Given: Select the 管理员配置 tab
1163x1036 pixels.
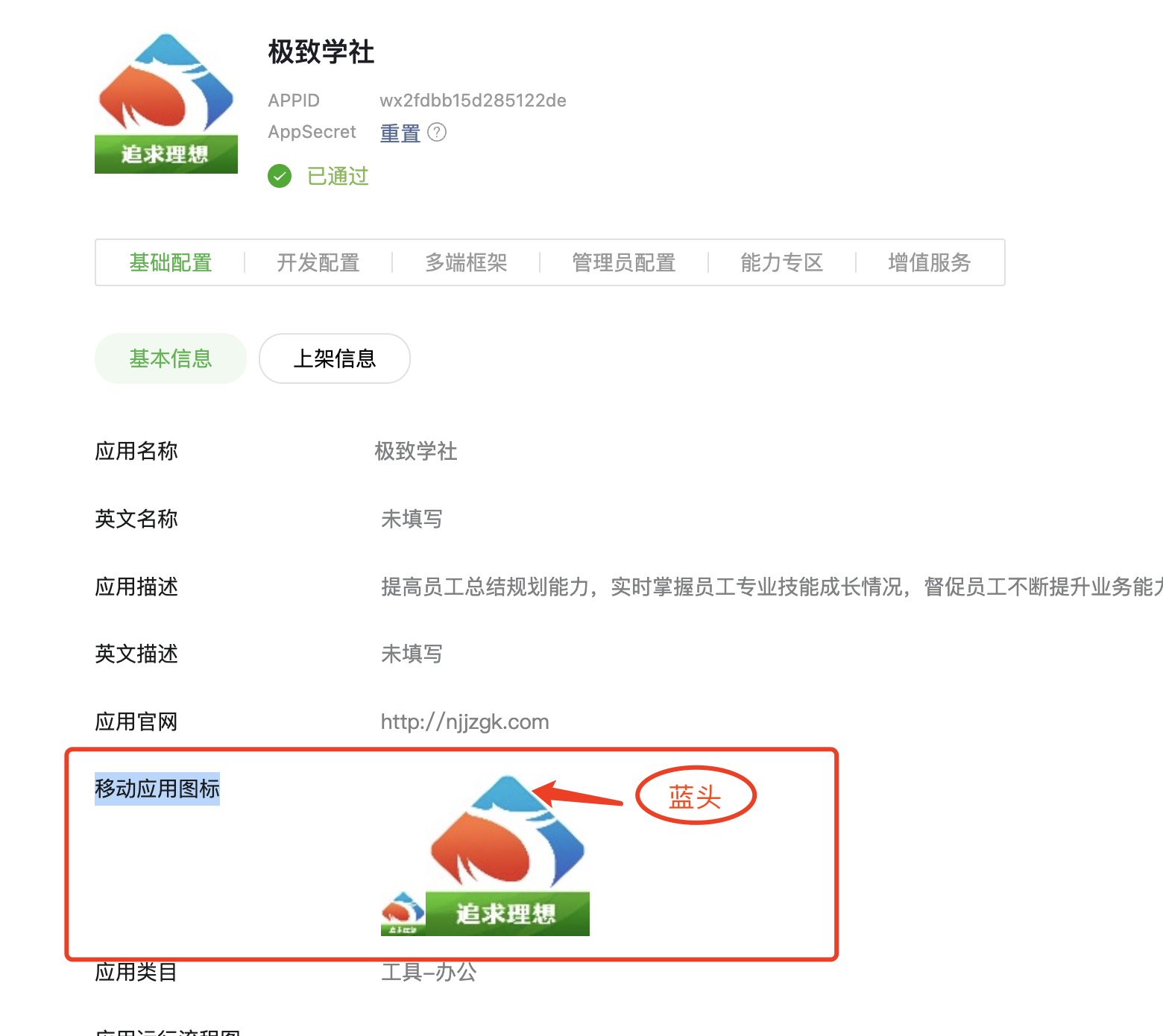Looking at the screenshot, I should point(623,262).
